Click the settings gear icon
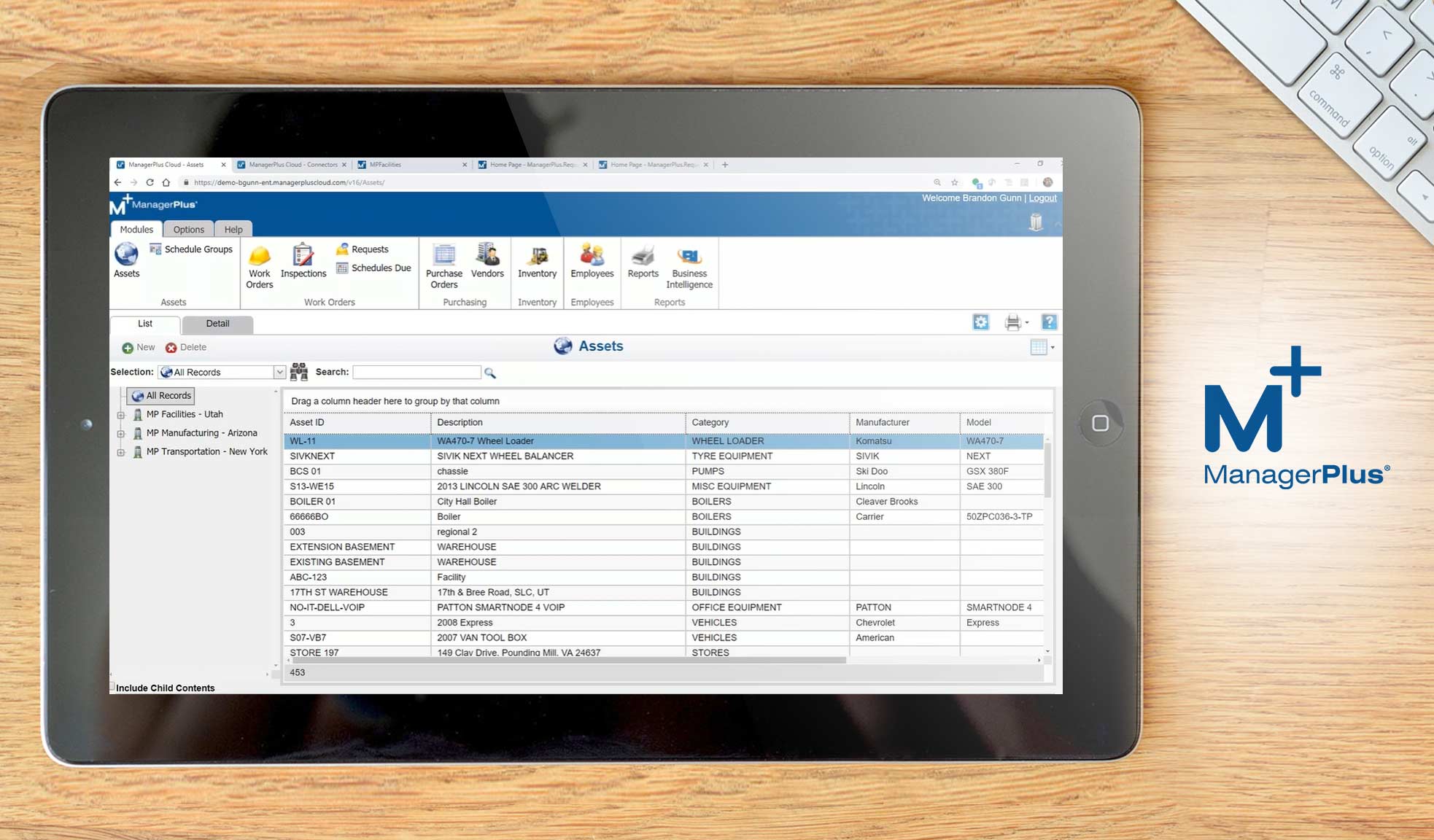Image resolution: width=1434 pixels, height=840 pixels. [981, 322]
